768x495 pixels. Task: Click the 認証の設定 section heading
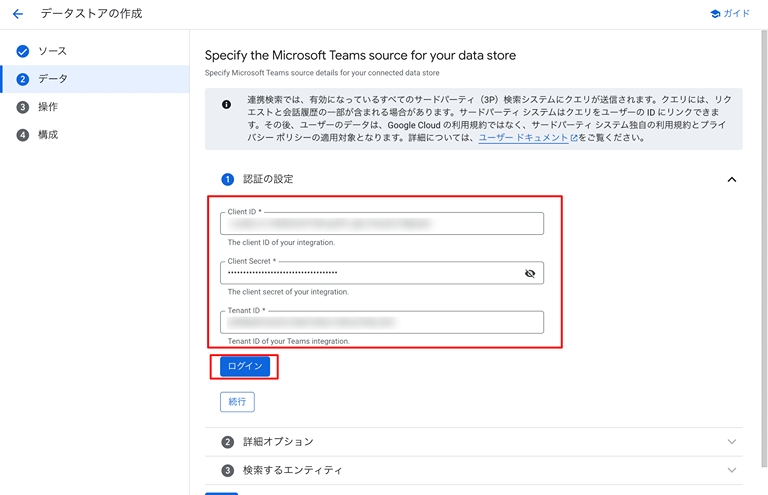pos(268,179)
